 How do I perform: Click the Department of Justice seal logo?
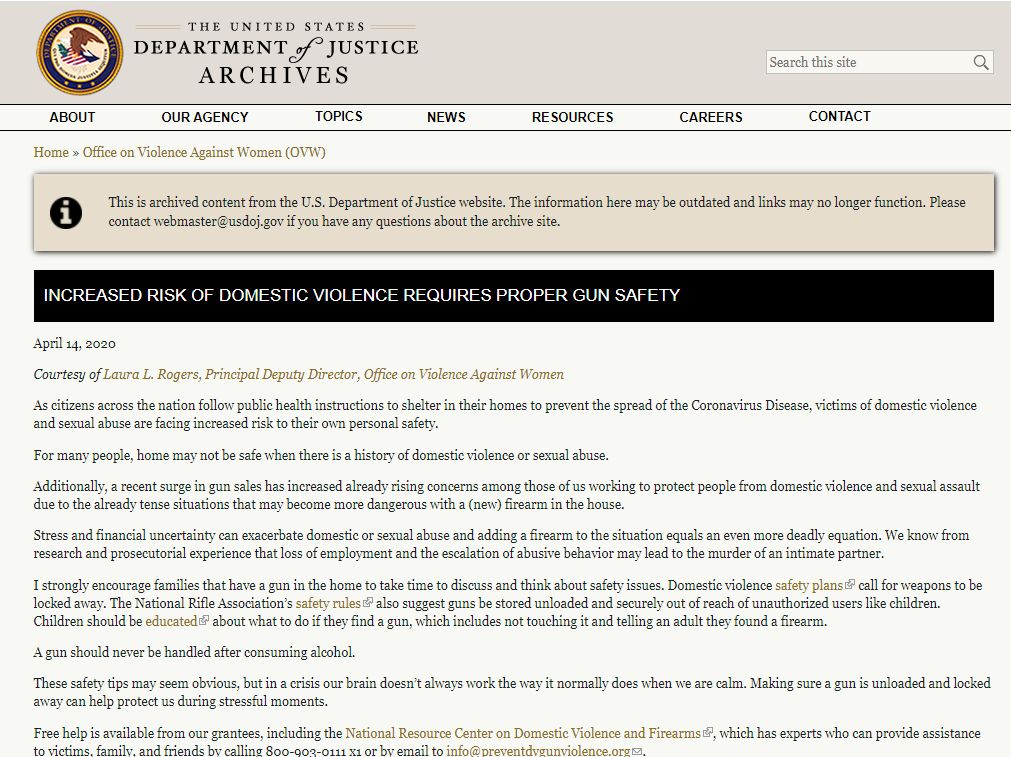79,52
